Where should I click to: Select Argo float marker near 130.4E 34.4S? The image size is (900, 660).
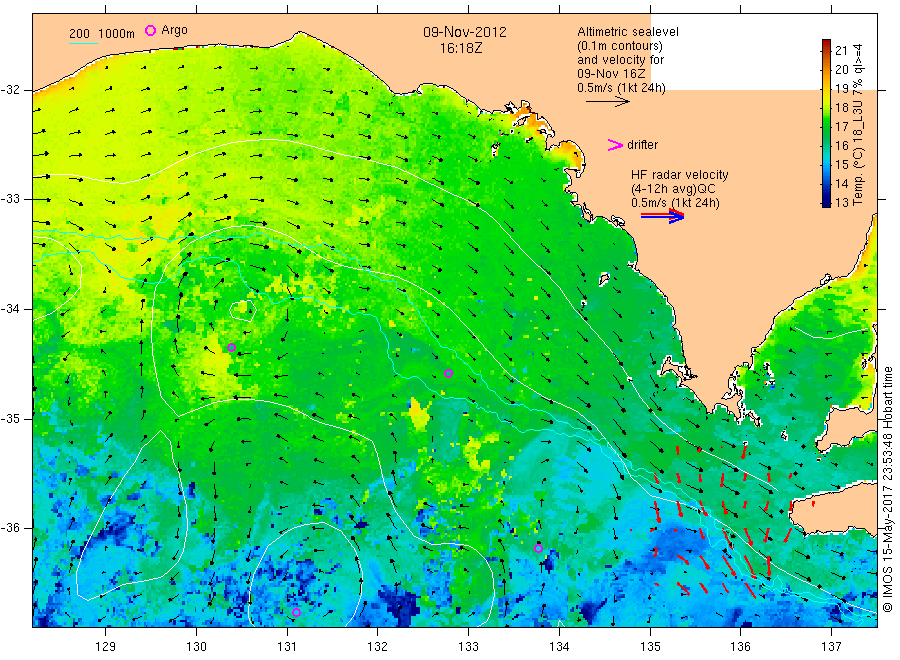pos(231,347)
